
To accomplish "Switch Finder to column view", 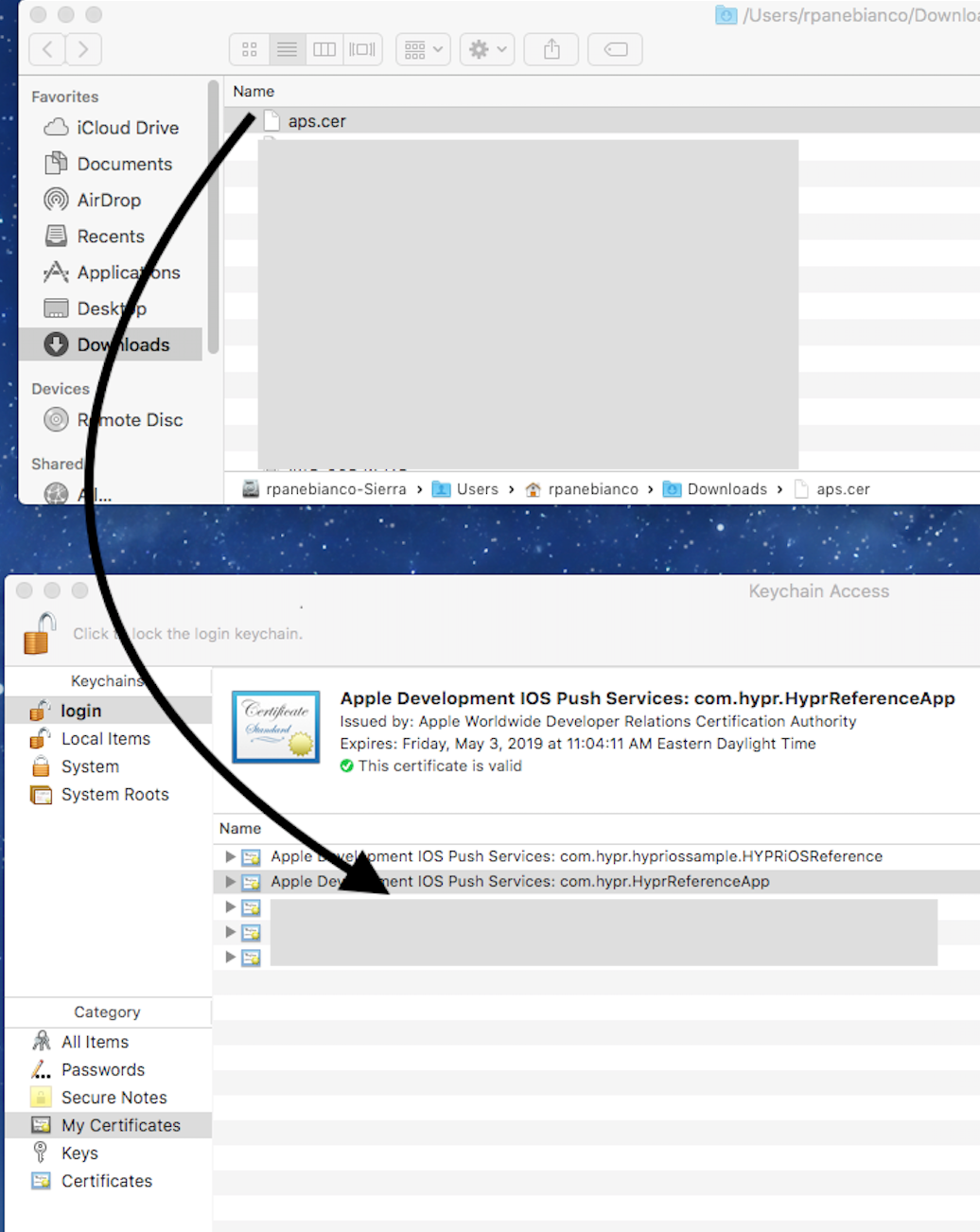I will pos(324,49).
